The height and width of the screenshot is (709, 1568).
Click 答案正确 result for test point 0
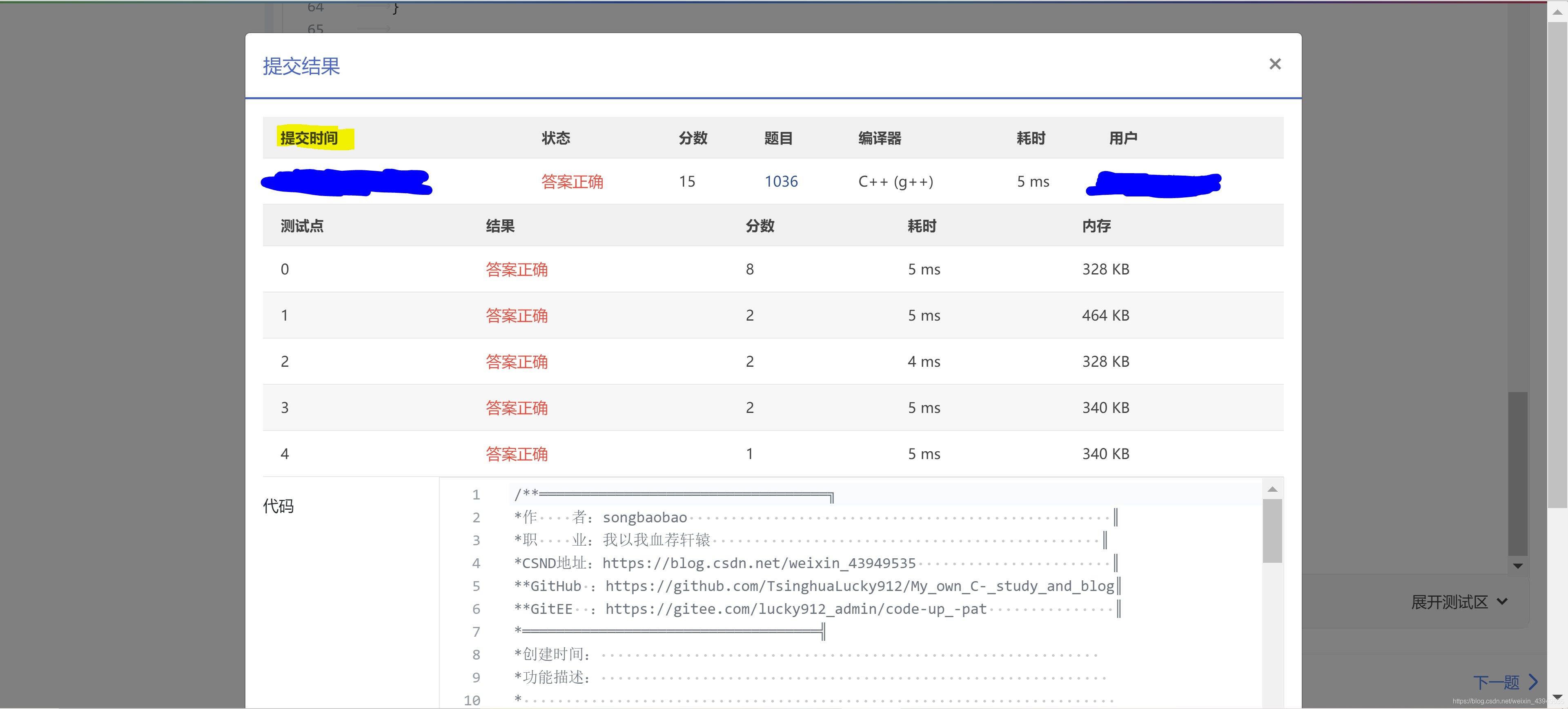click(516, 269)
